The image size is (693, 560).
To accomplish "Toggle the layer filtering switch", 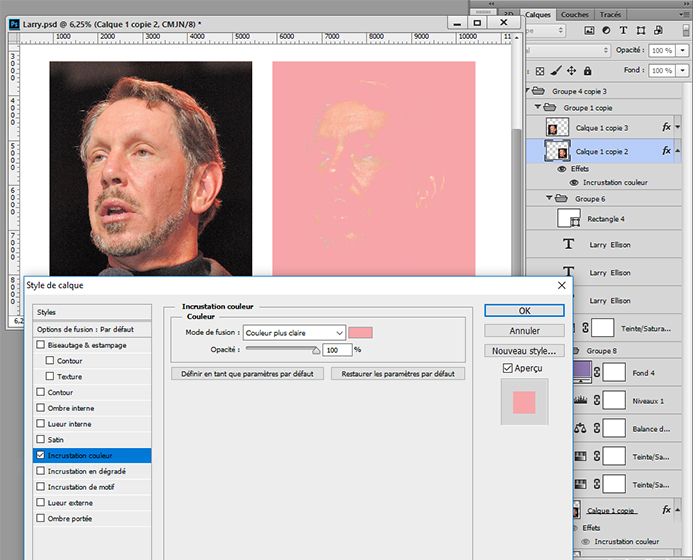I will click(686, 30).
